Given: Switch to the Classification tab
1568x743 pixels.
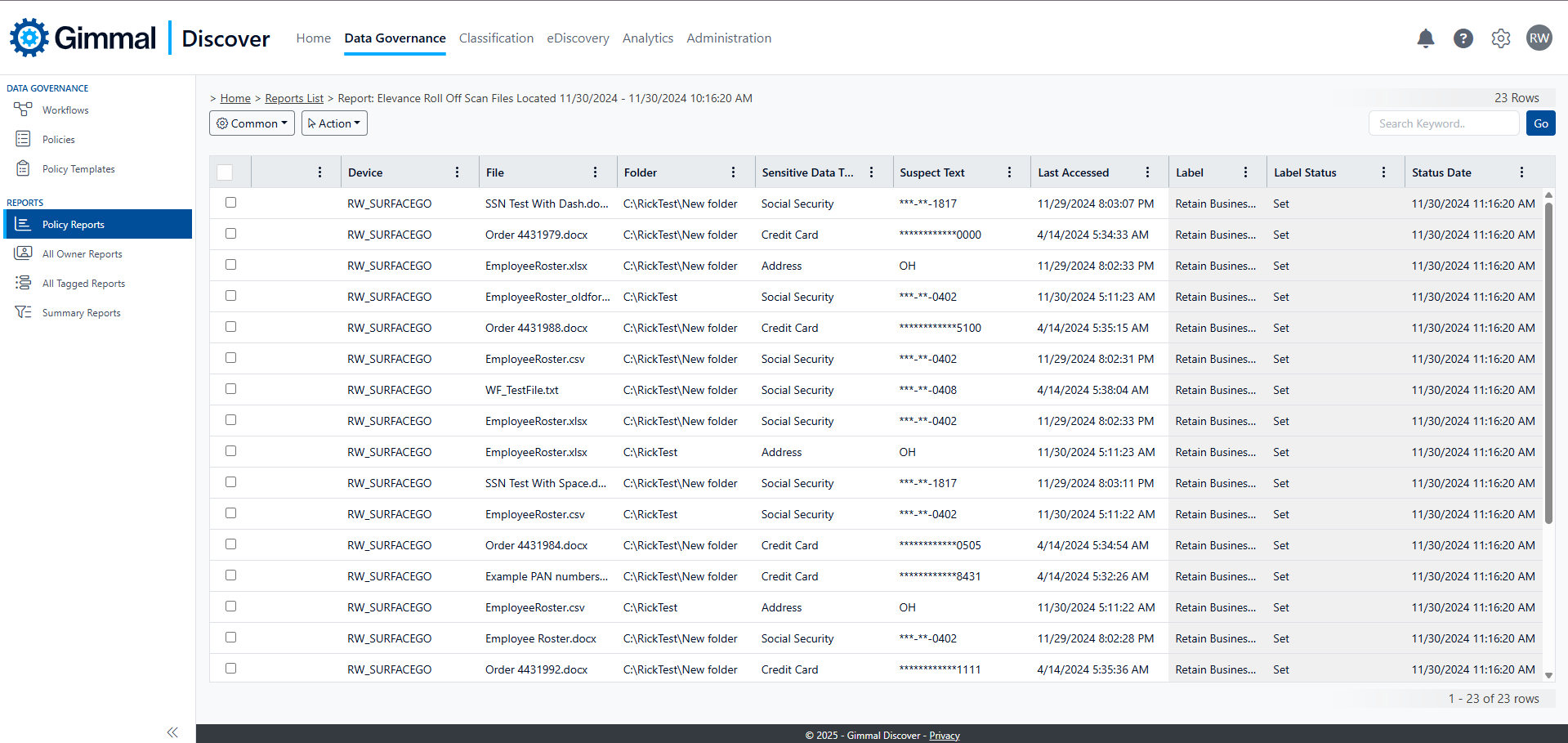Looking at the screenshot, I should pos(496,38).
